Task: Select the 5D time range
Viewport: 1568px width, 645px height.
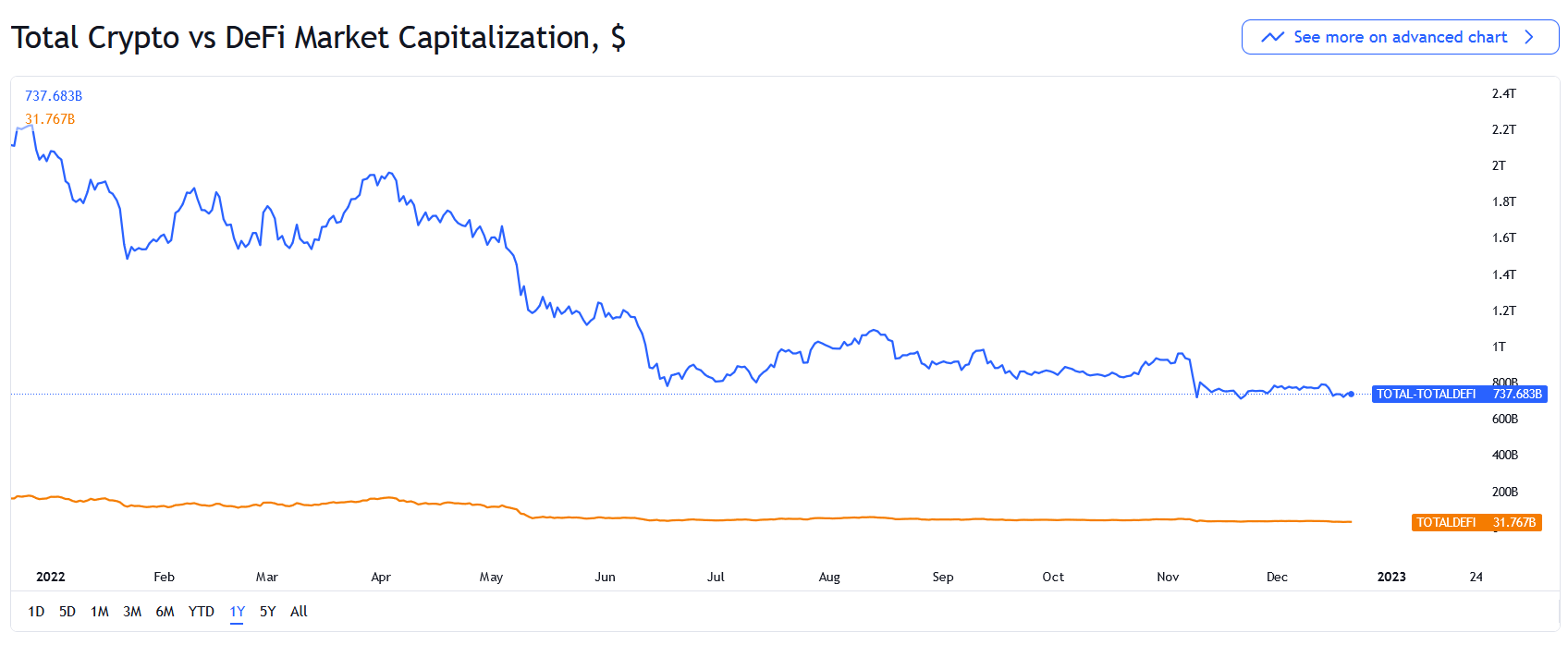Action: (x=67, y=612)
